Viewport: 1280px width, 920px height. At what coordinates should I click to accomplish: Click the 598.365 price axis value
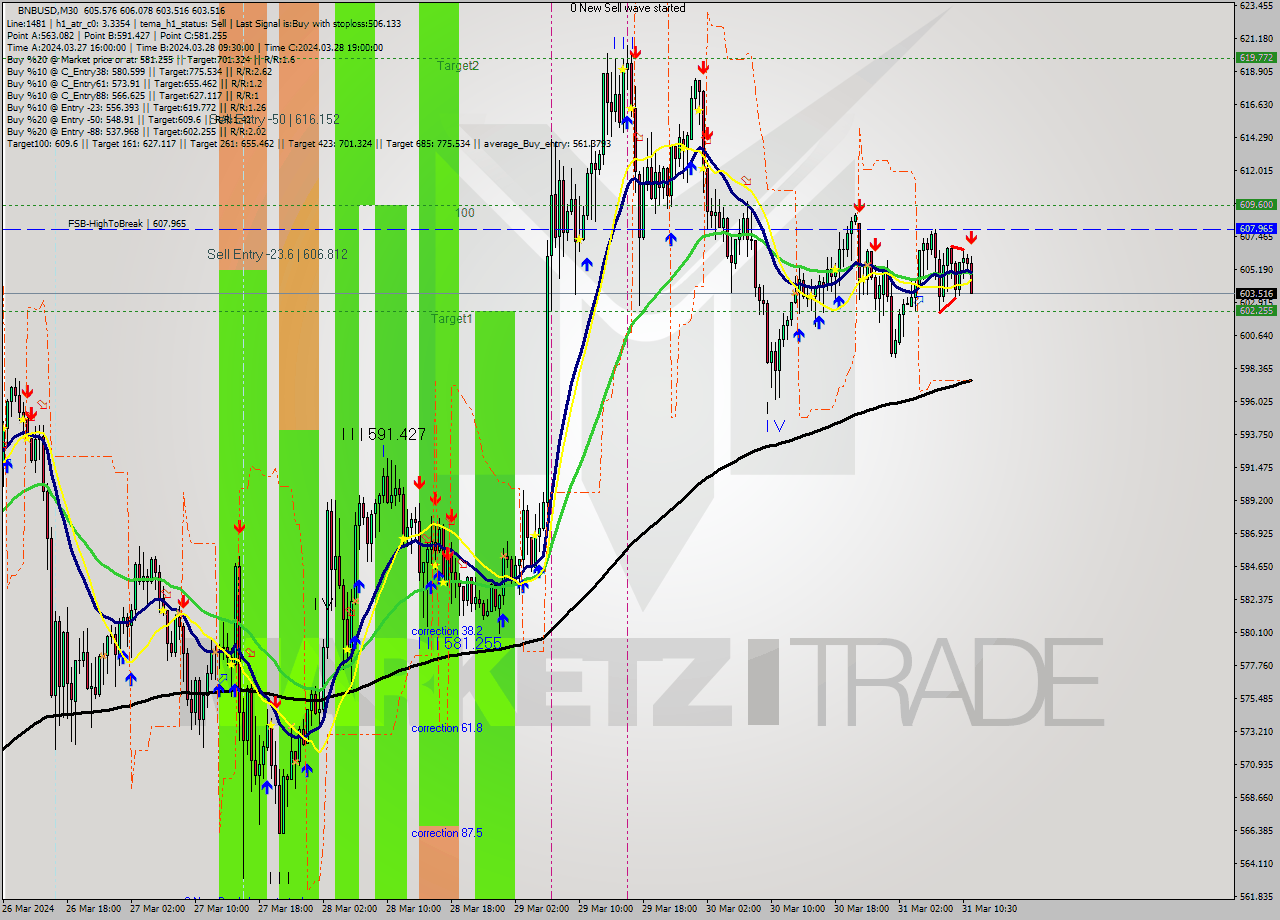tap(1256, 369)
